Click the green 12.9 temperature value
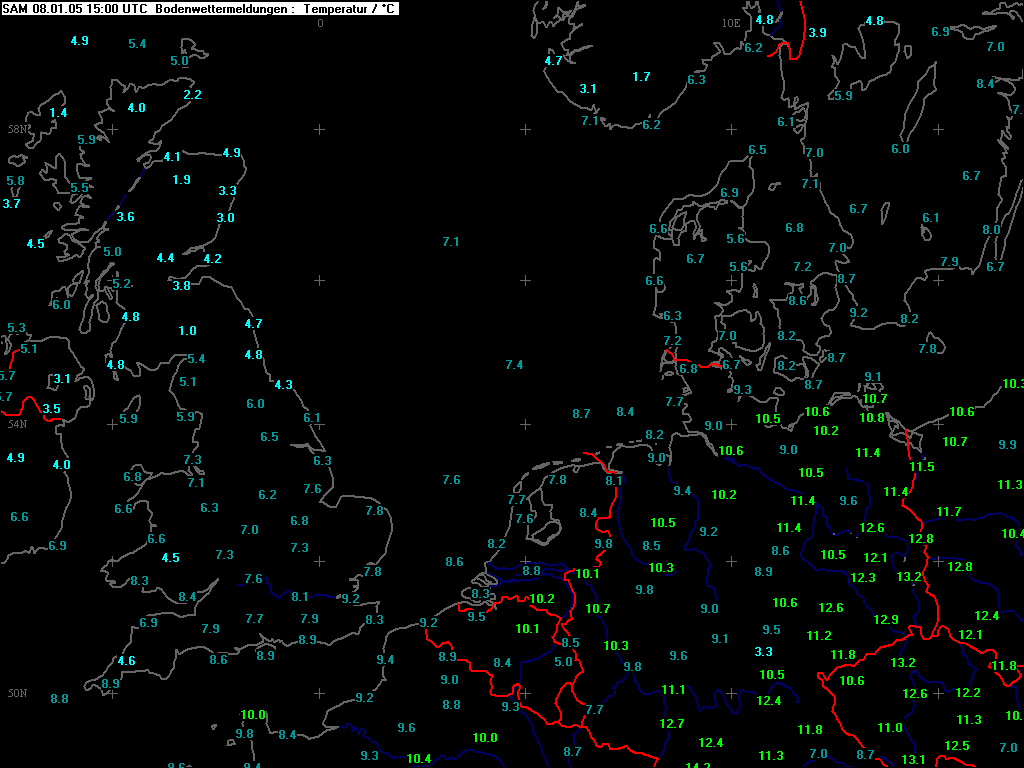The width and height of the screenshot is (1024, 768). click(x=886, y=619)
